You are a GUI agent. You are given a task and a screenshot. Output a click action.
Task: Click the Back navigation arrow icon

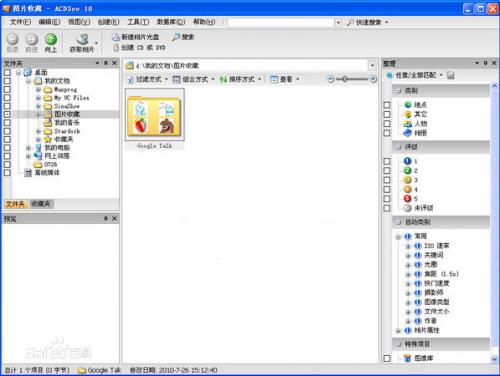click(x=12, y=39)
